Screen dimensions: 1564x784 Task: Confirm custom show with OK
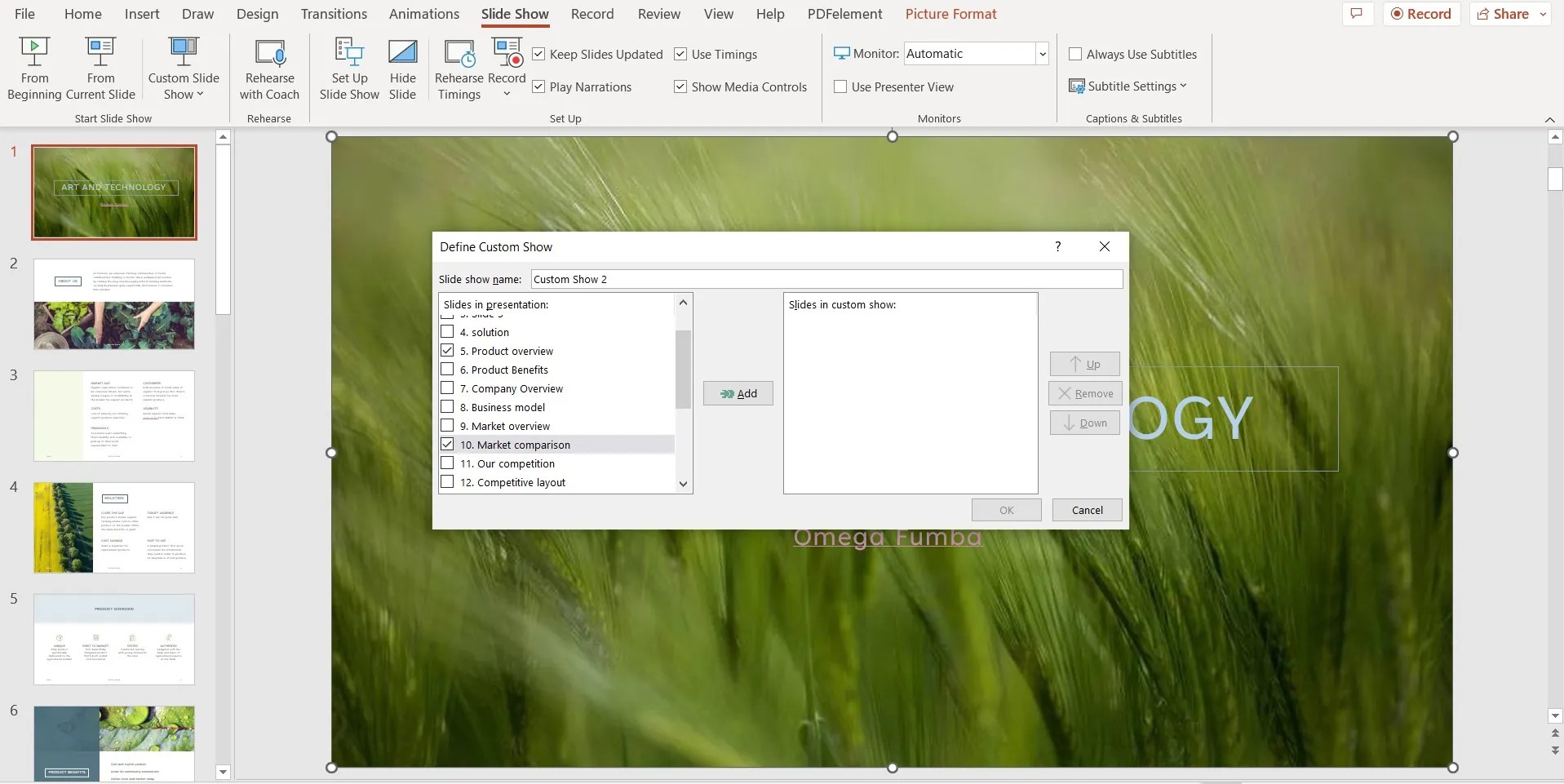(x=1006, y=509)
